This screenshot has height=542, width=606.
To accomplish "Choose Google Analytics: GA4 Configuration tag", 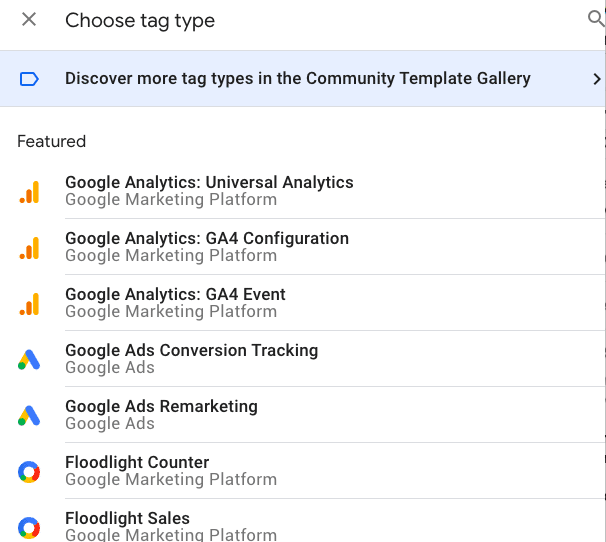I will (x=207, y=239).
